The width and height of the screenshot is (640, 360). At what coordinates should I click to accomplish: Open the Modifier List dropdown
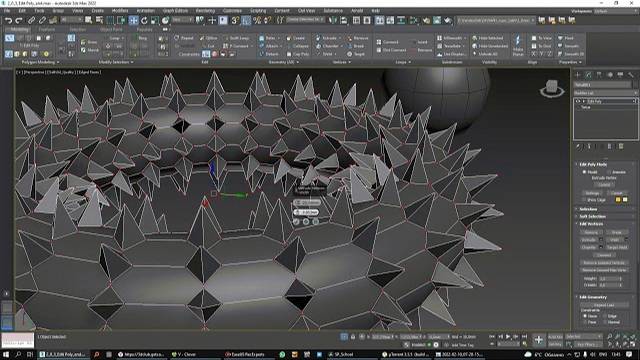coord(605,93)
